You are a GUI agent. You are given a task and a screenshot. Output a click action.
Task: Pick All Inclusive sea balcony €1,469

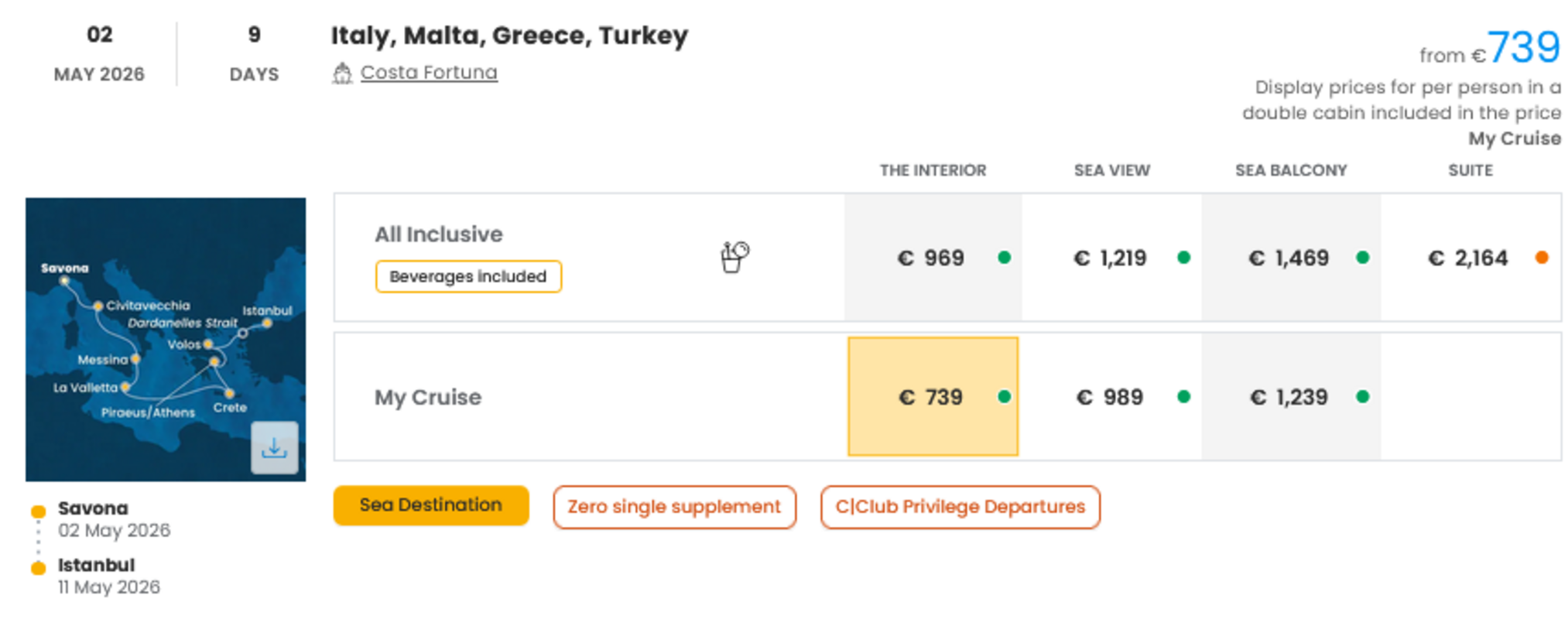[x=1289, y=258]
